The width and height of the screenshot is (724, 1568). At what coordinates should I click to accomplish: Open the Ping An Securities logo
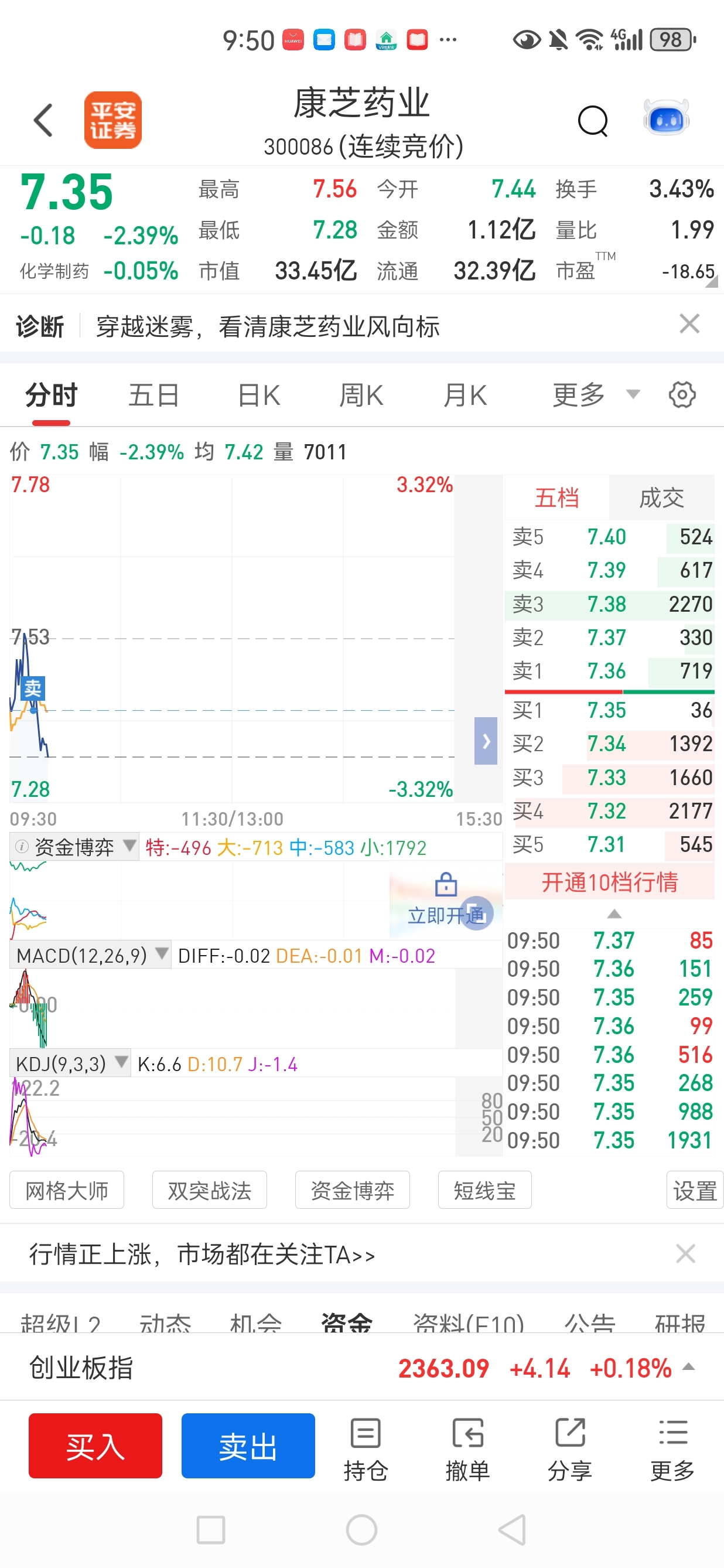pyautogui.click(x=112, y=120)
